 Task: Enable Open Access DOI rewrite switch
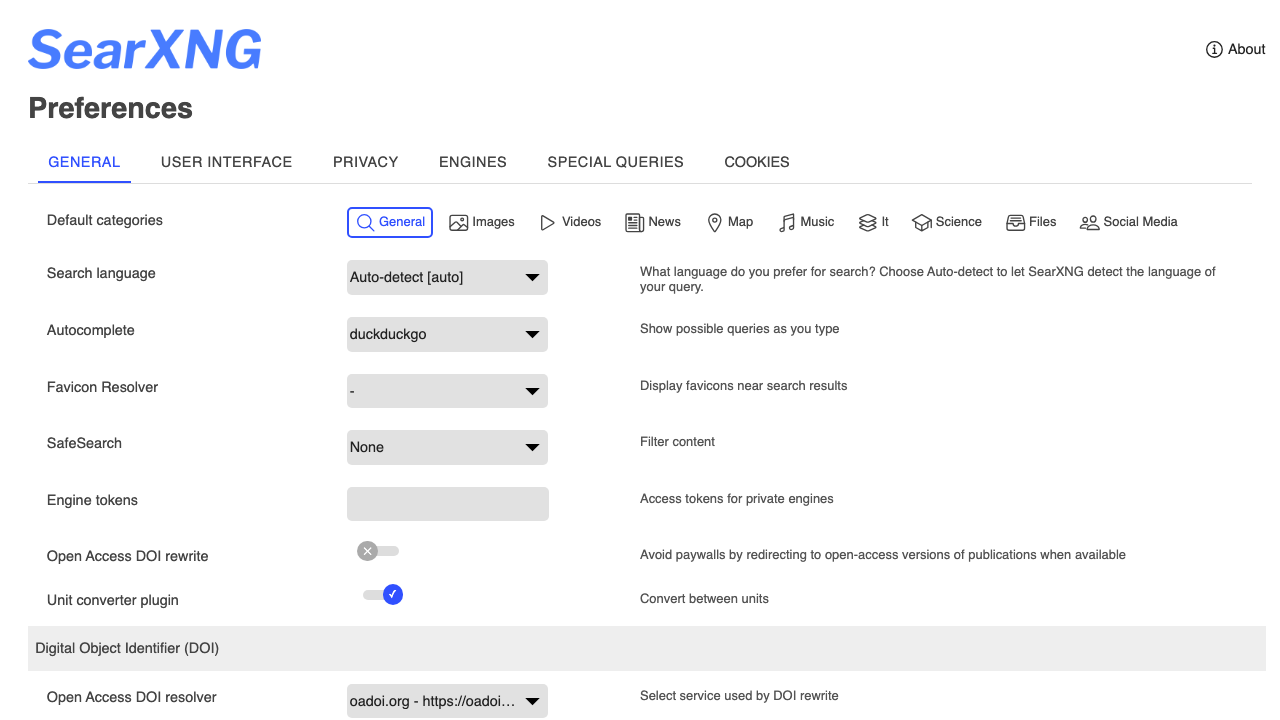378,551
